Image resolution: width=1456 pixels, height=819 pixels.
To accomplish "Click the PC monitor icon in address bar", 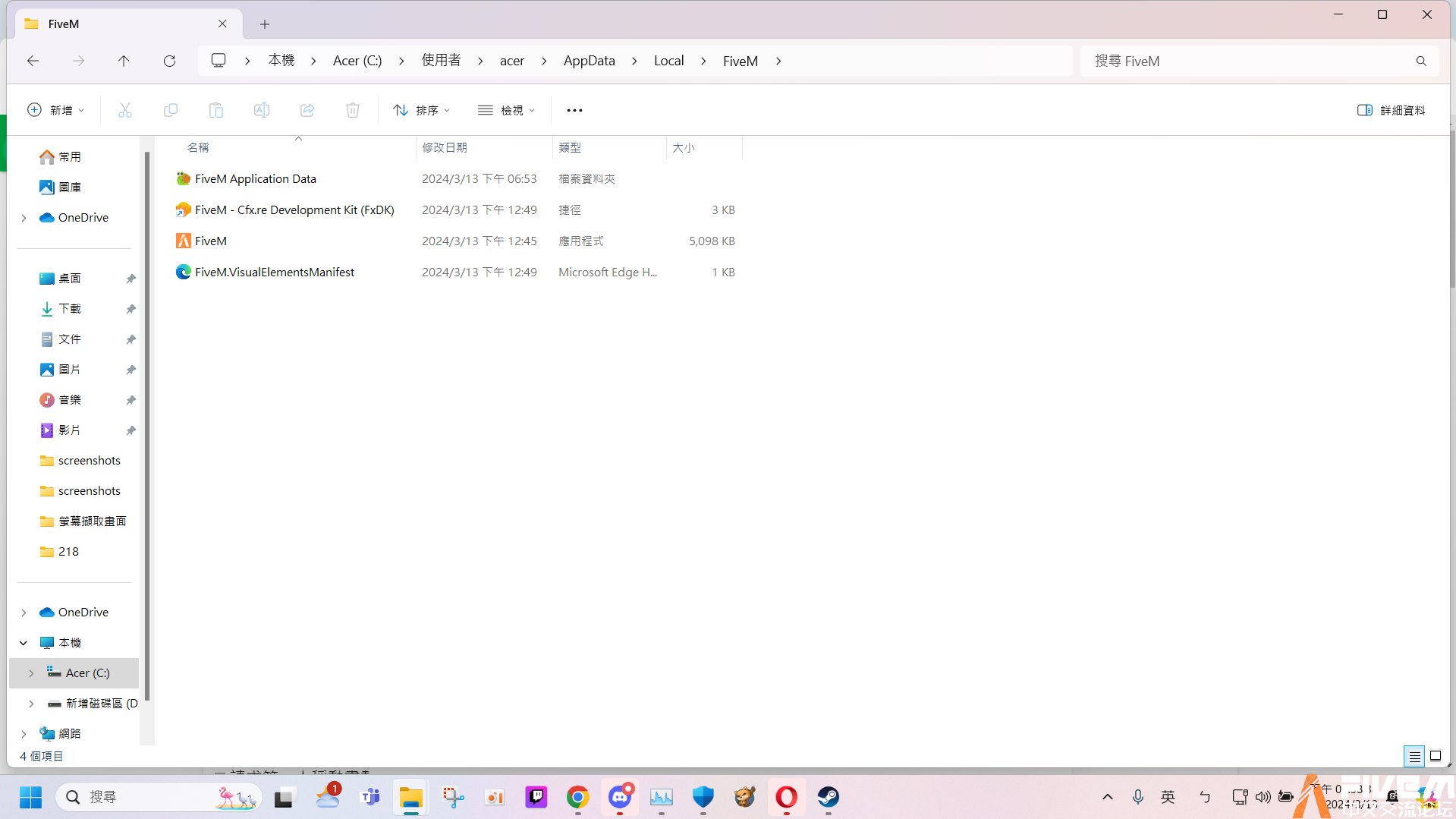I will [x=219, y=61].
